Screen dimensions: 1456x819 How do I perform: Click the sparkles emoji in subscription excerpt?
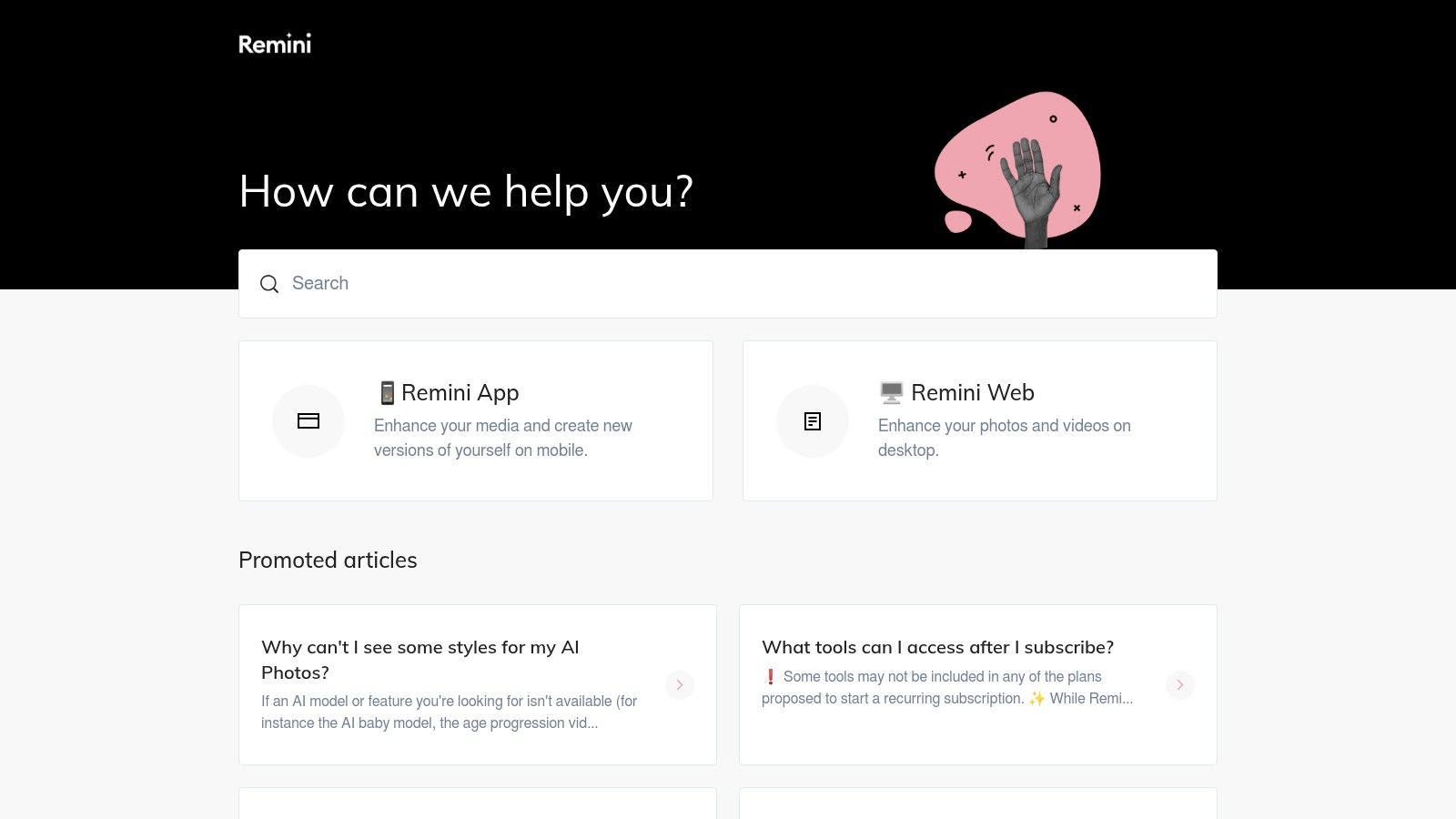pyautogui.click(x=1036, y=699)
